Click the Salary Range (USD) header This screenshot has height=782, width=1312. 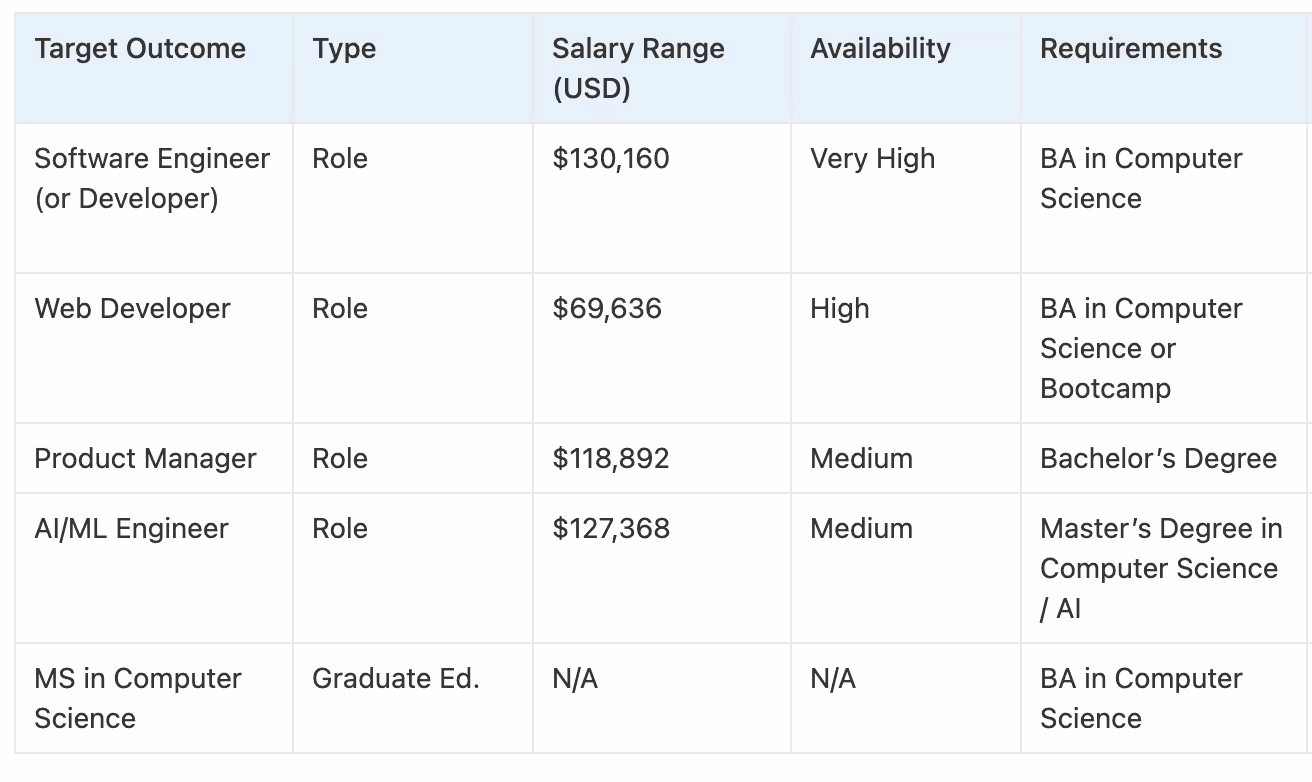click(662, 69)
